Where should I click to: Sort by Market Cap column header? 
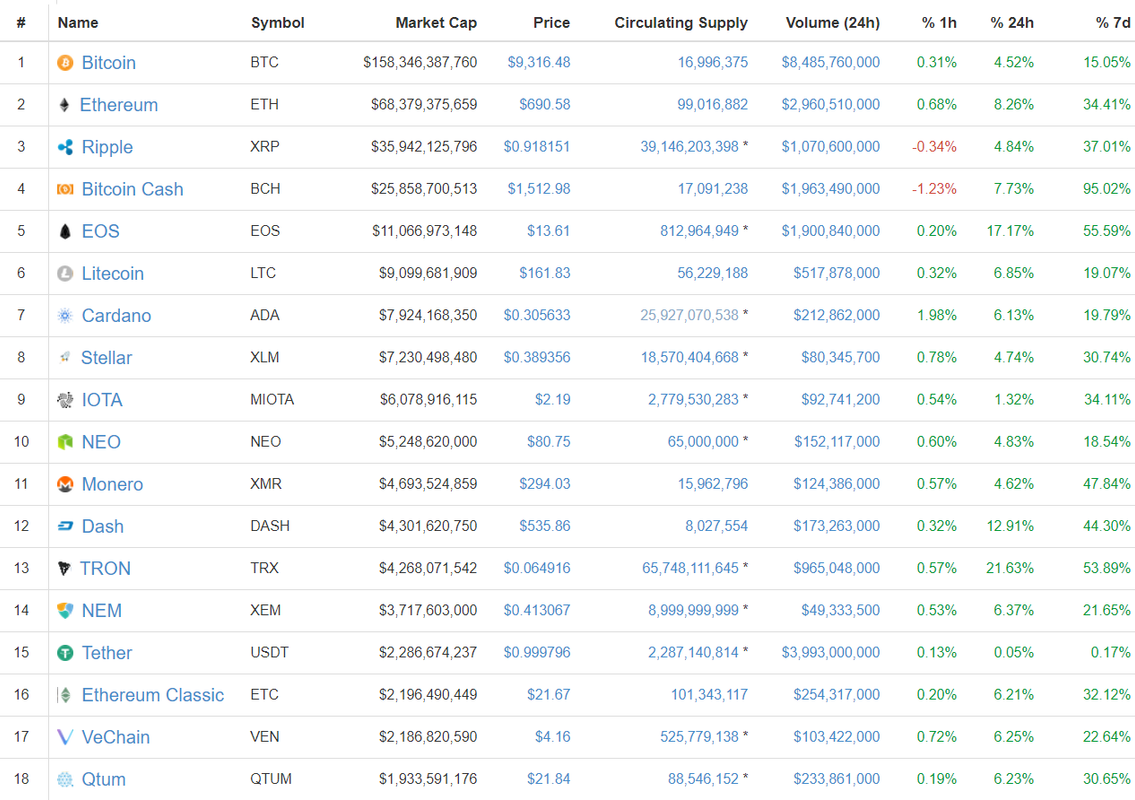[436, 22]
